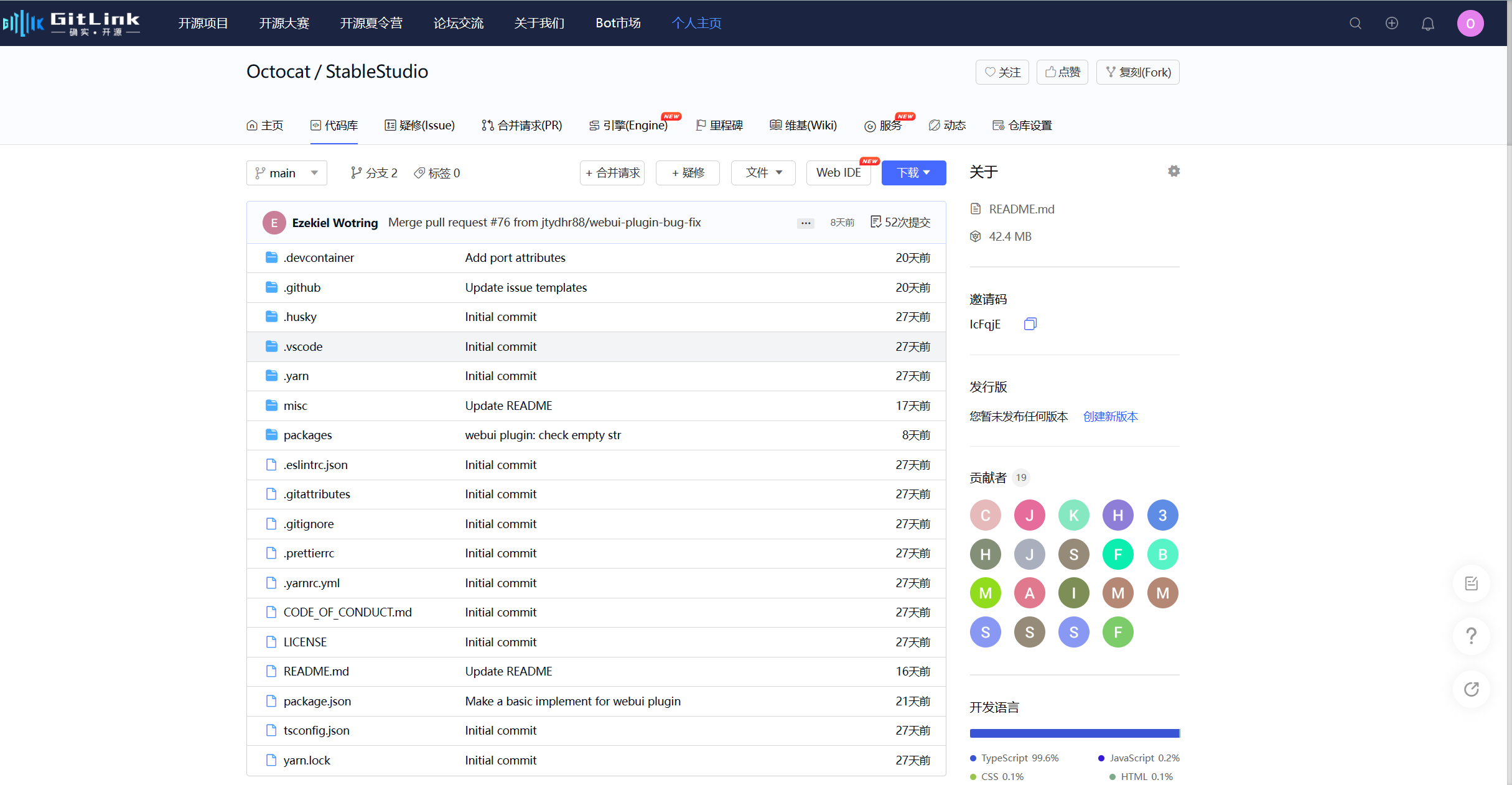The width and height of the screenshot is (1512, 785).
Task: Switch to the 代码库 tab
Action: click(x=334, y=125)
